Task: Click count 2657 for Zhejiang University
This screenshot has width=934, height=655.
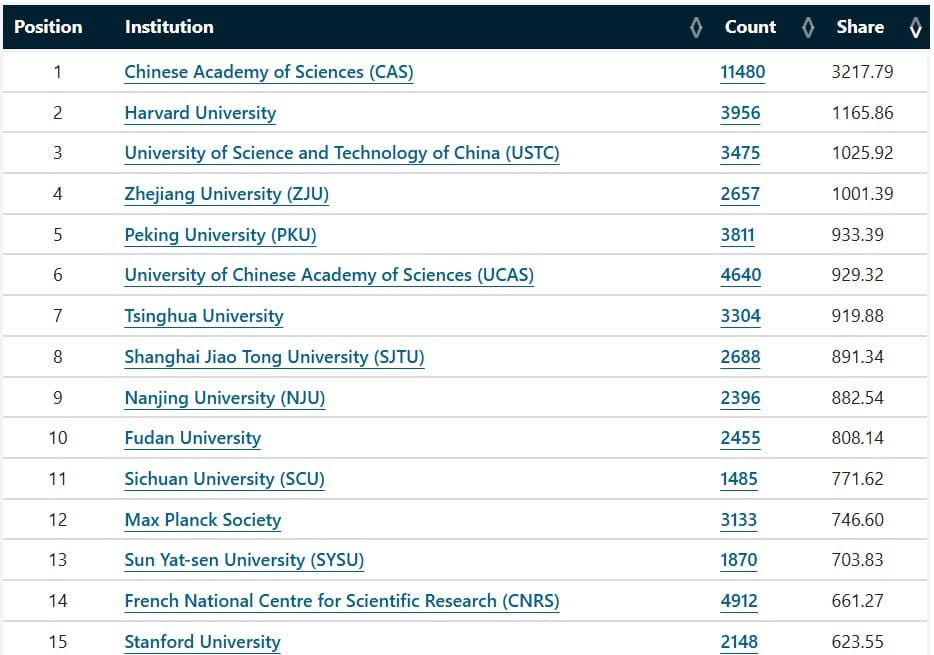Action: coord(740,195)
